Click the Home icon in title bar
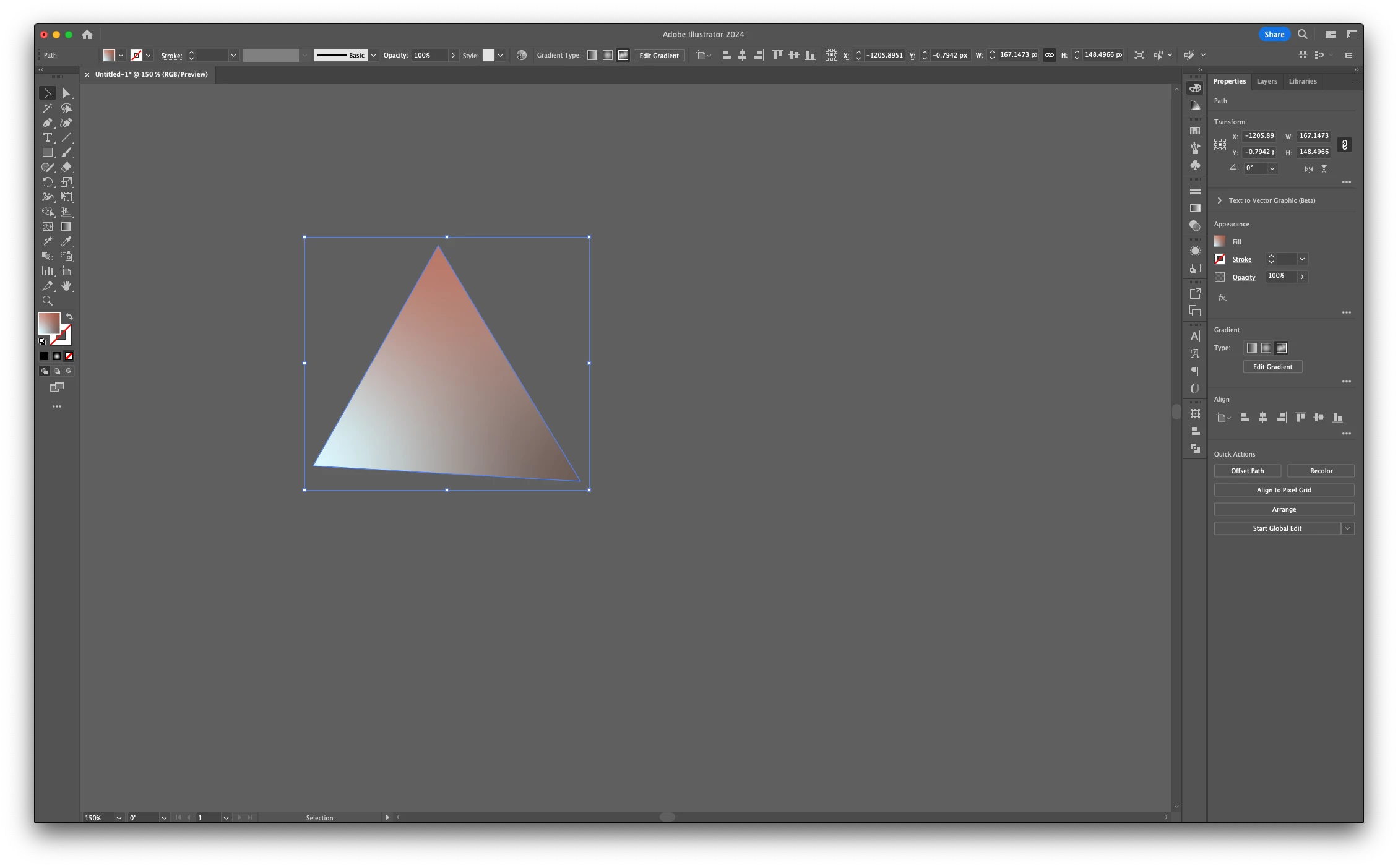This screenshot has height=868, width=1398. (x=87, y=35)
